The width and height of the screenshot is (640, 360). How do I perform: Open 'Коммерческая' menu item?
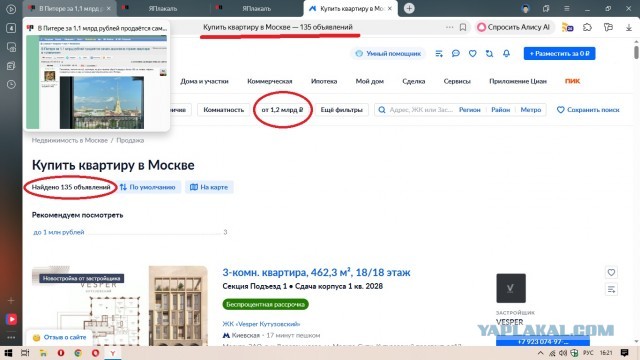(x=269, y=81)
